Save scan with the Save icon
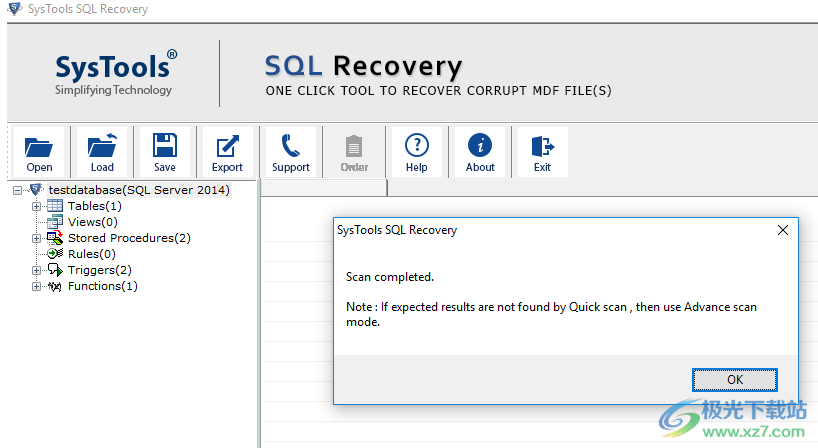This screenshot has width=818, height=448. click(165, 152)
